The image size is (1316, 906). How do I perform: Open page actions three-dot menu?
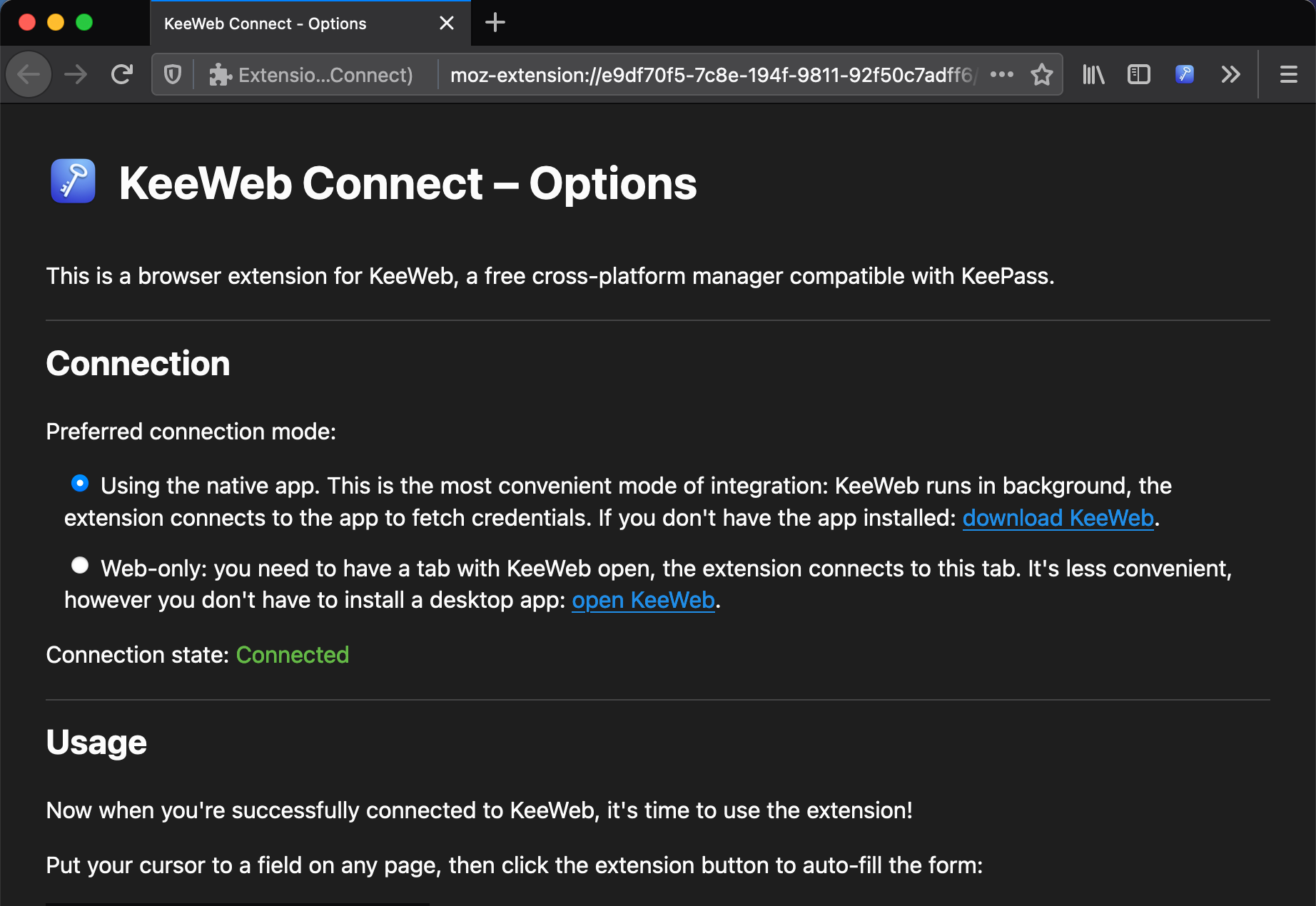click(x=1002, y=74)
